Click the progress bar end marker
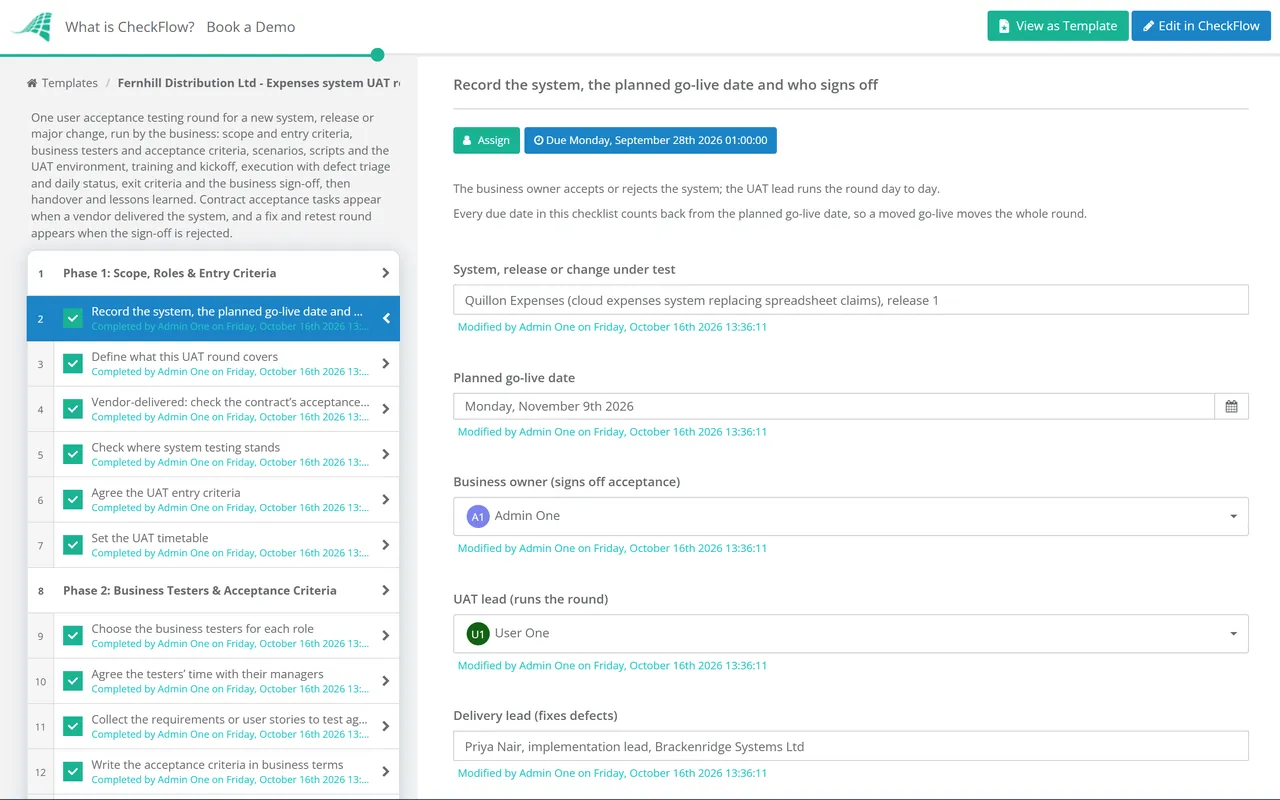Image resolution: width=1280 pixels, height=800 pixels. tap(377, 55)
